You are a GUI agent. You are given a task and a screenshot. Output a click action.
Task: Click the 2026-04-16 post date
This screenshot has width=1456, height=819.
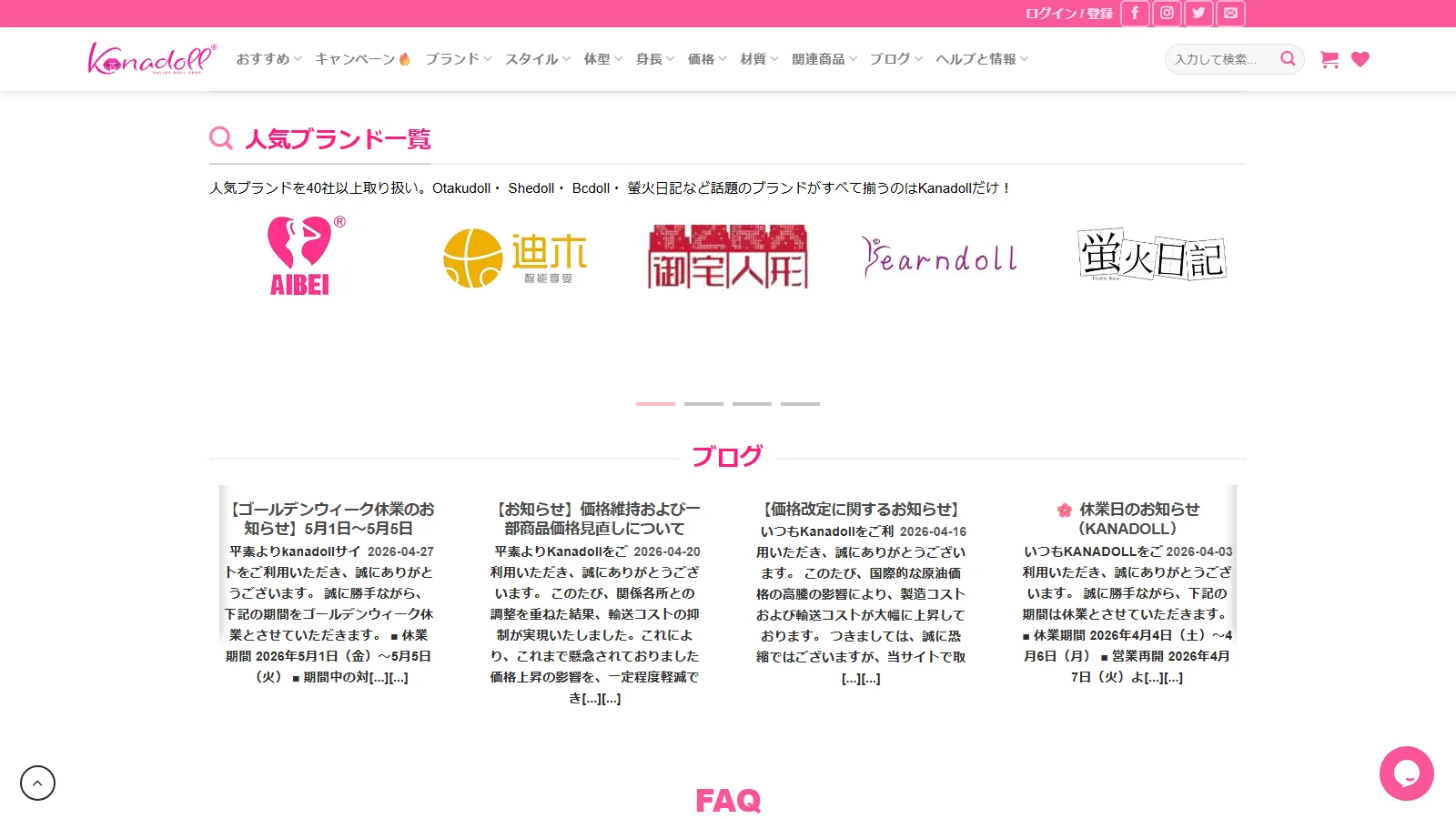[933, 531]
